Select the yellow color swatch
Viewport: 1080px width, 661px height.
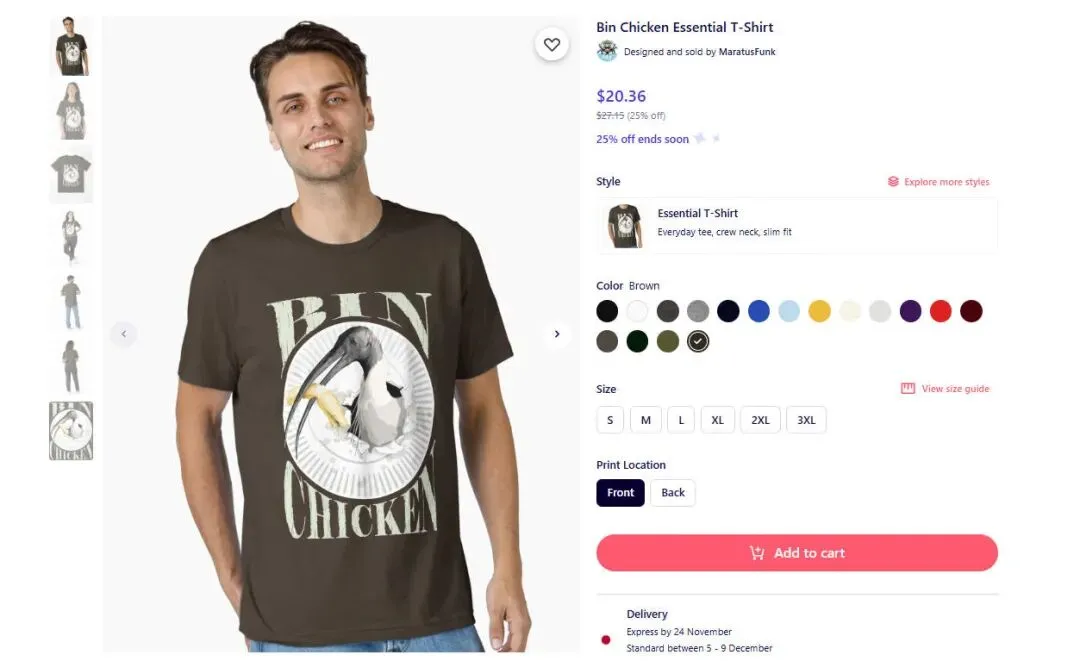tap(819, 311)
